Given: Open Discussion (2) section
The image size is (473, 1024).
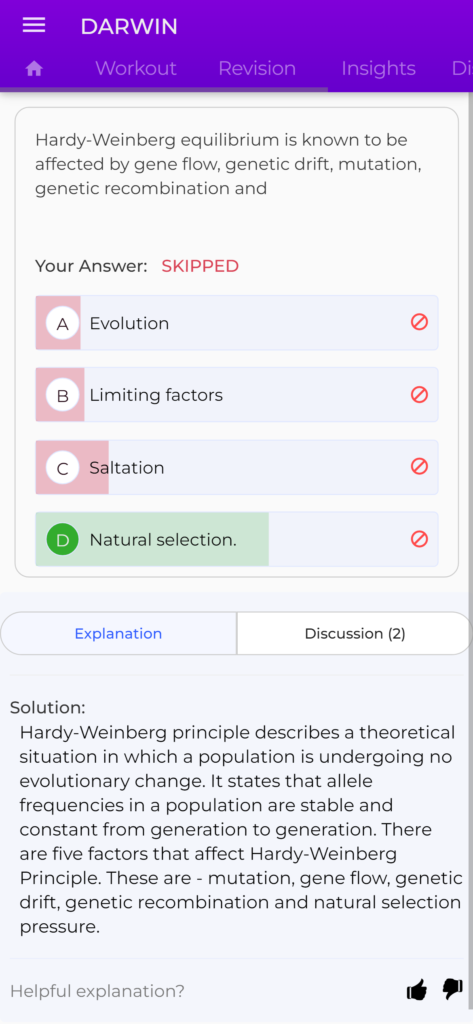Looking at the screenshot, I should (x=355, y=633).
